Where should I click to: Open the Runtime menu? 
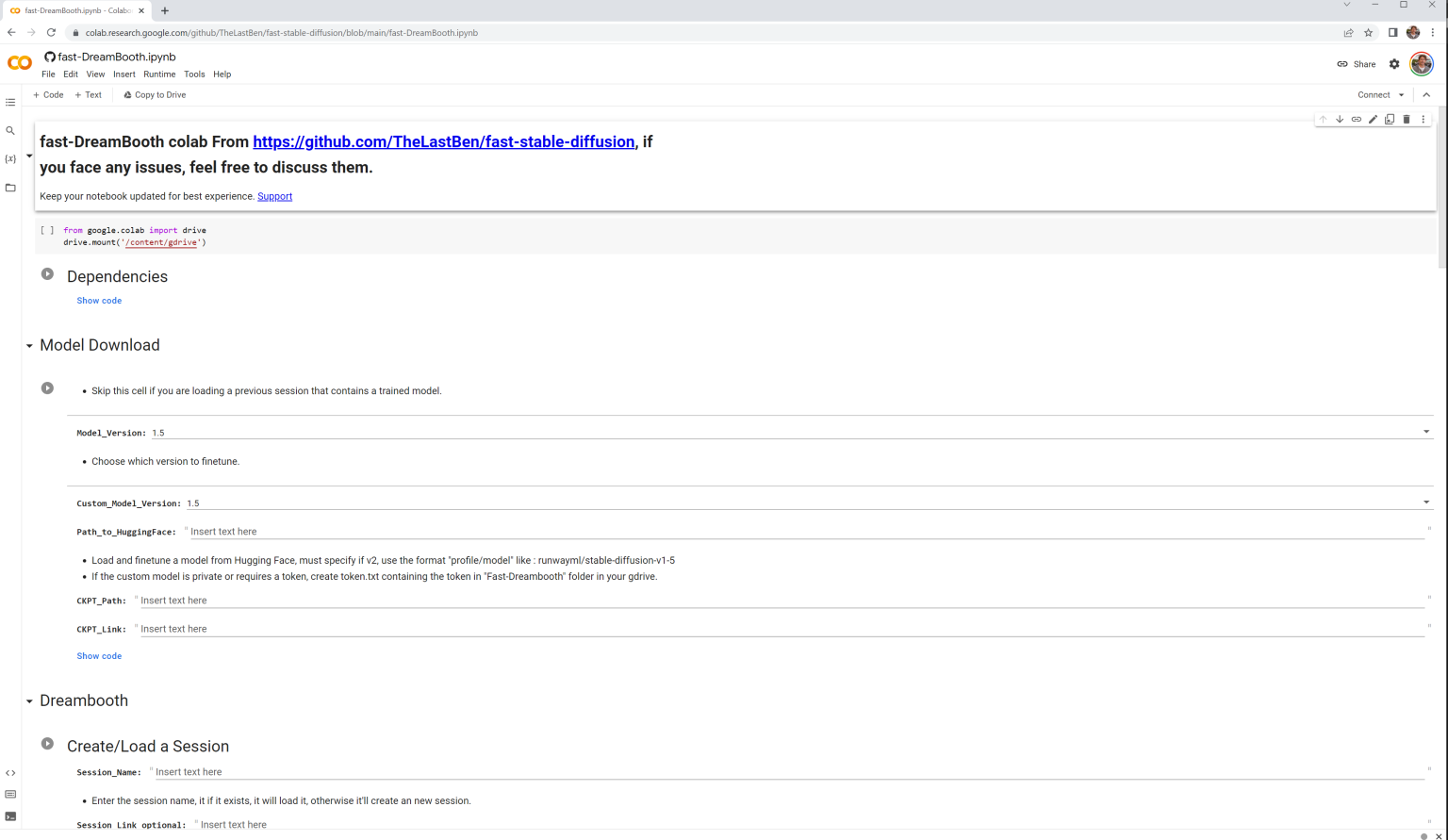(159, 74)
